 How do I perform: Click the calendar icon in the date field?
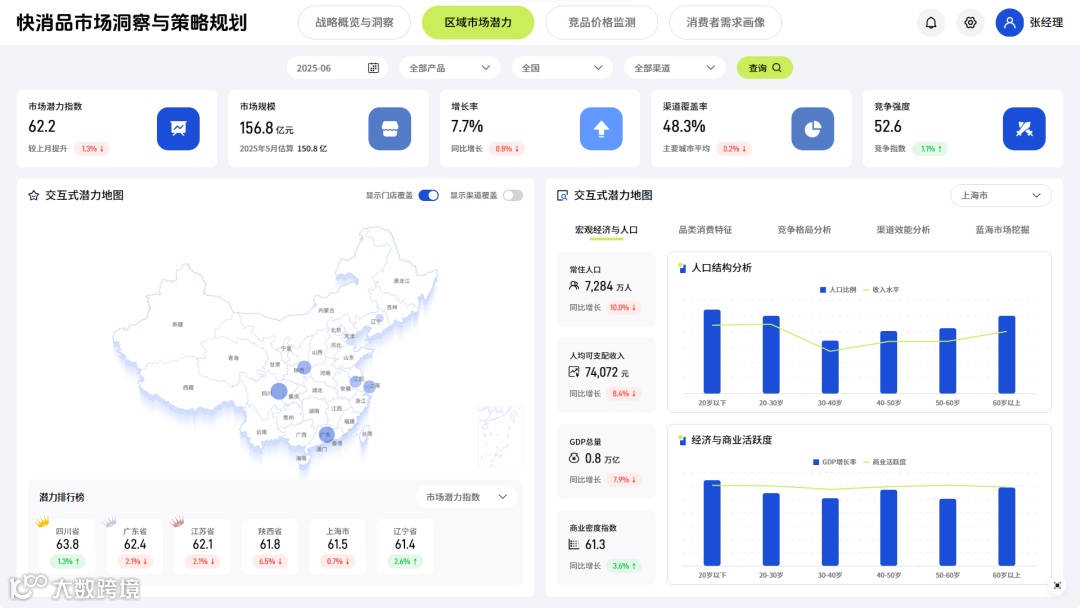tap(373, 67)
